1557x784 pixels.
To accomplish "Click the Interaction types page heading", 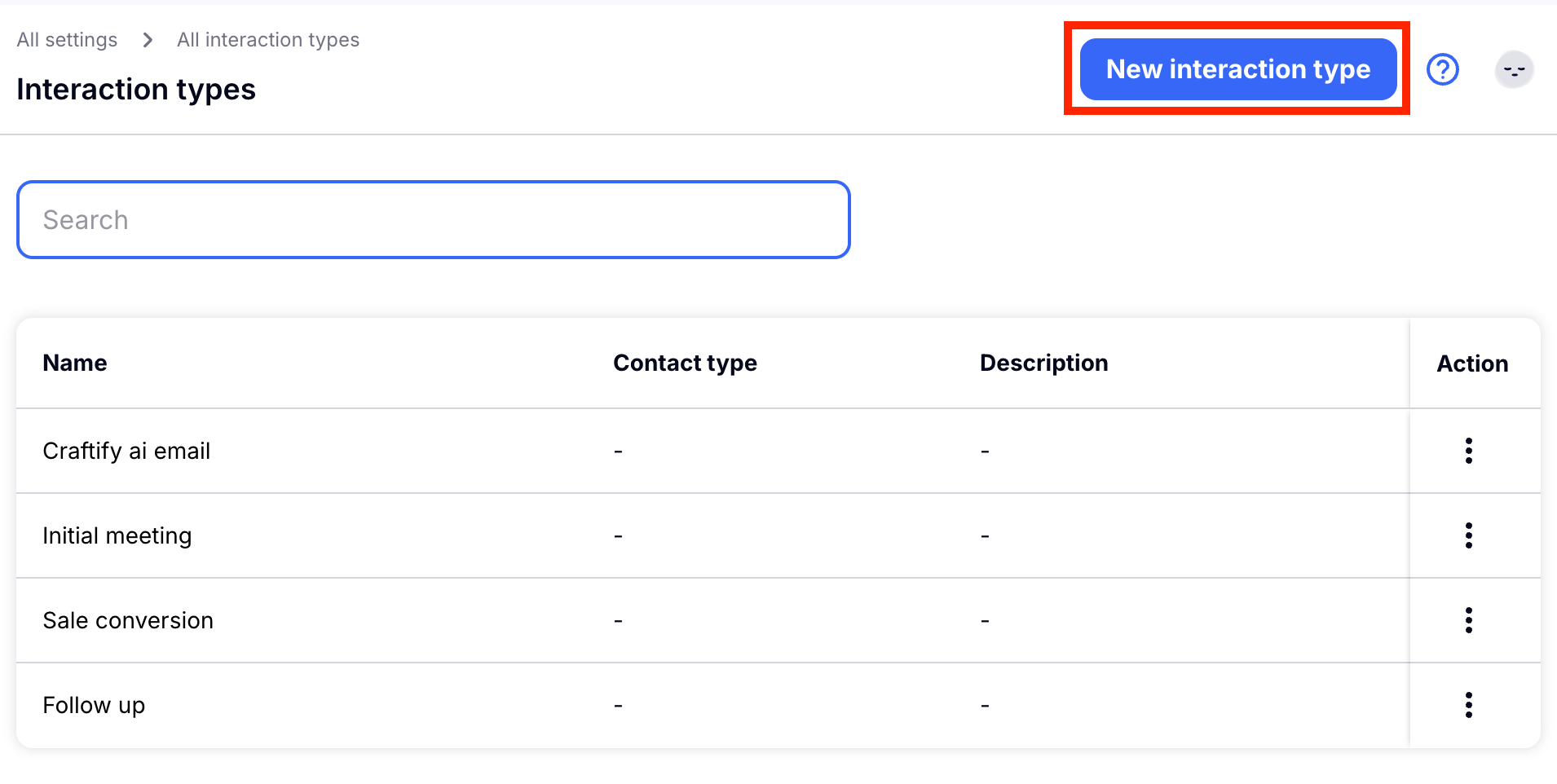I will coord(136,90).
